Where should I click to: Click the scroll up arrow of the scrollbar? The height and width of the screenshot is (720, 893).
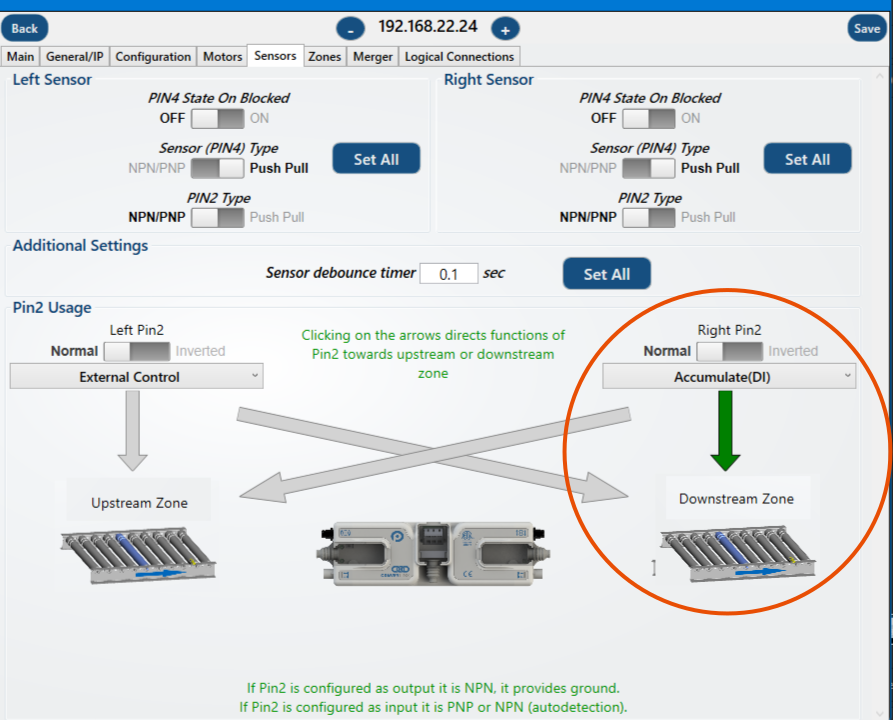click(879, 76)
